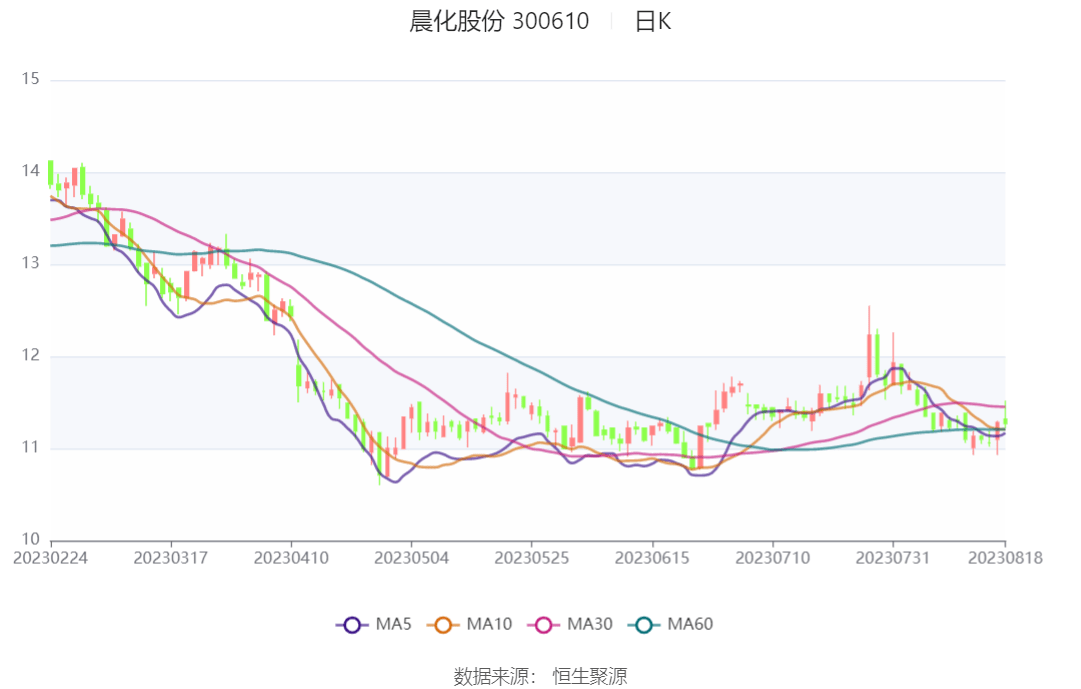Click the 数据来源 恒生聚源 source text
Screen dimensions: 1081x689
tap(540, 676)
